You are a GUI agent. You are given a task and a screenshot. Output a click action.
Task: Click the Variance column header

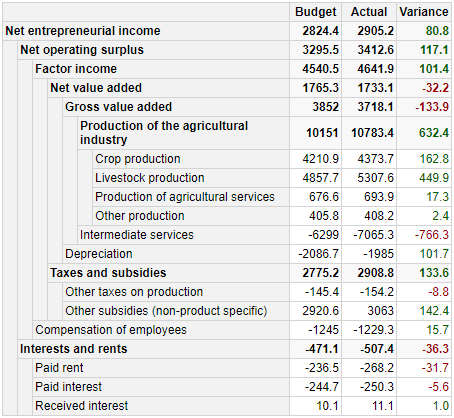click(x=424, y=12)
